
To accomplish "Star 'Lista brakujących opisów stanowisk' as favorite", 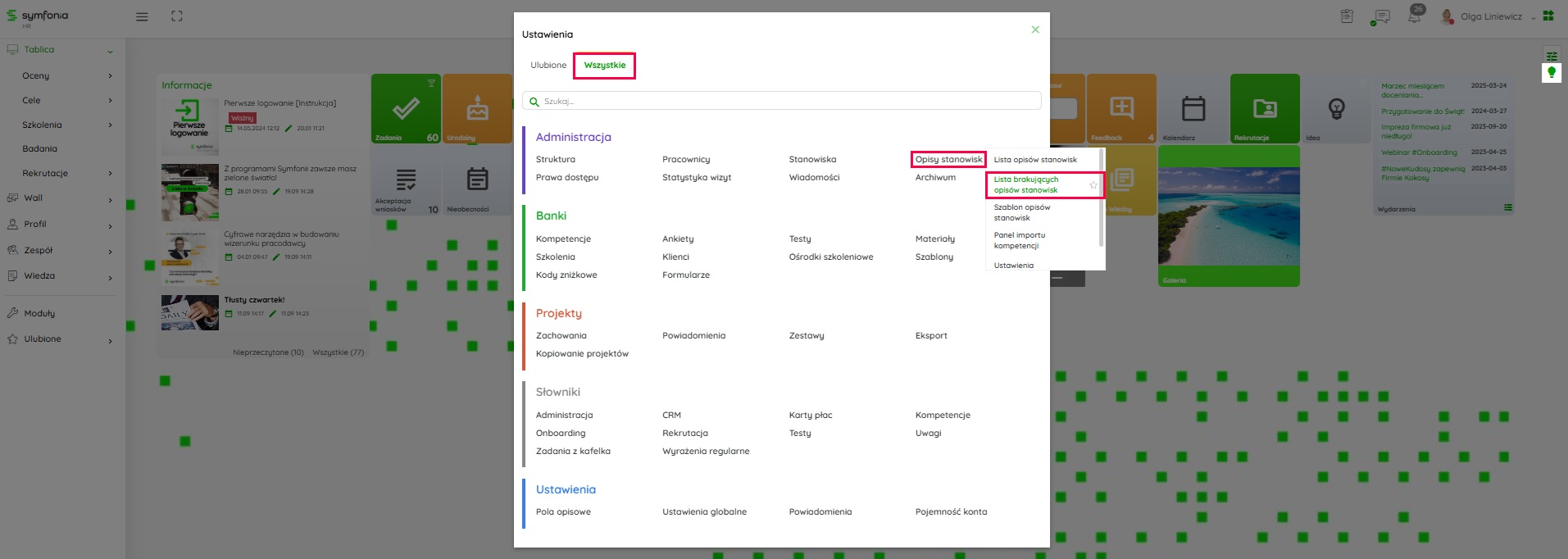I will (x=1093, y=185).
